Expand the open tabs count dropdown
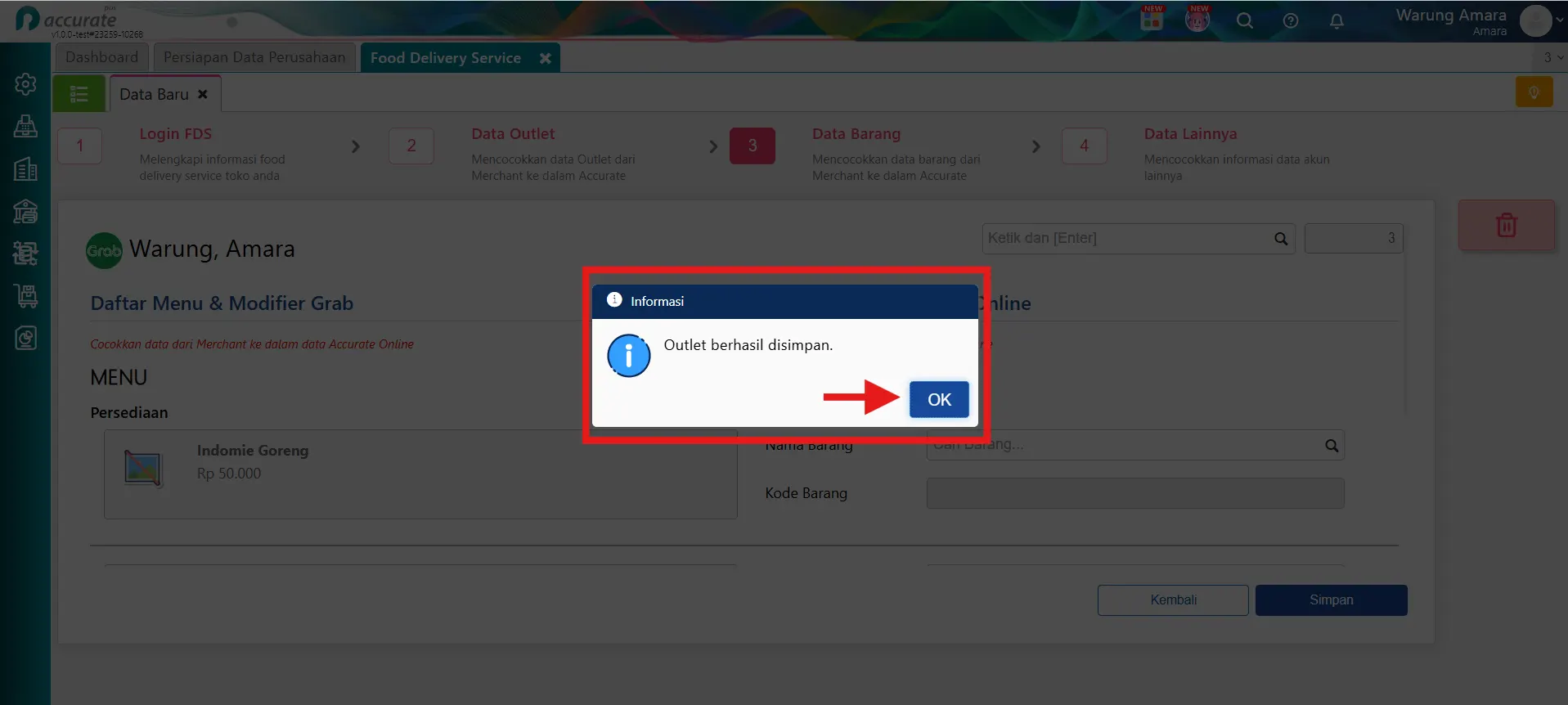The width and height of the screenshot is (1568, 705). (x=1552, y=57)
